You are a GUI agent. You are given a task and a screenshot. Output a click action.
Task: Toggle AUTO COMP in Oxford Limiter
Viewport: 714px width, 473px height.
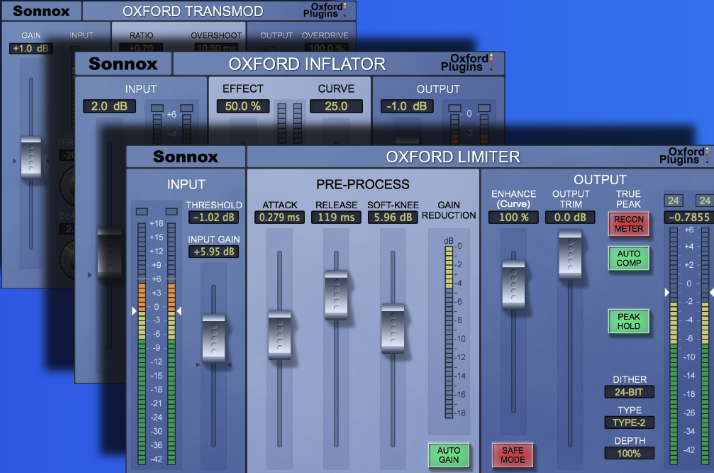point(628,258)
